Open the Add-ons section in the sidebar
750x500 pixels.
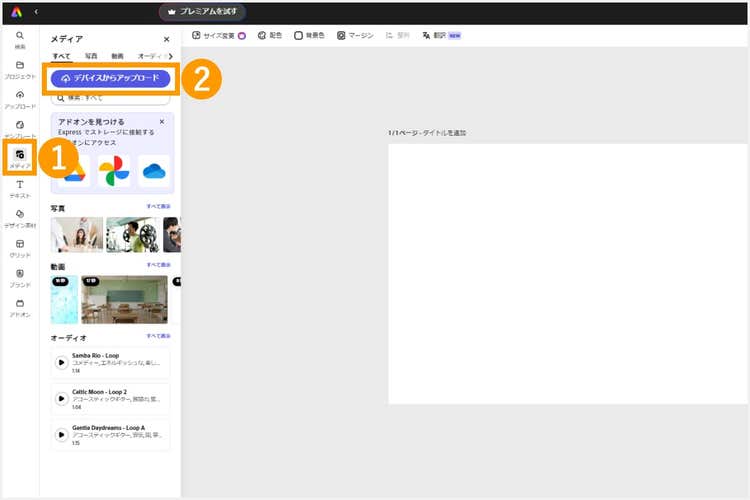coord(20,308)
